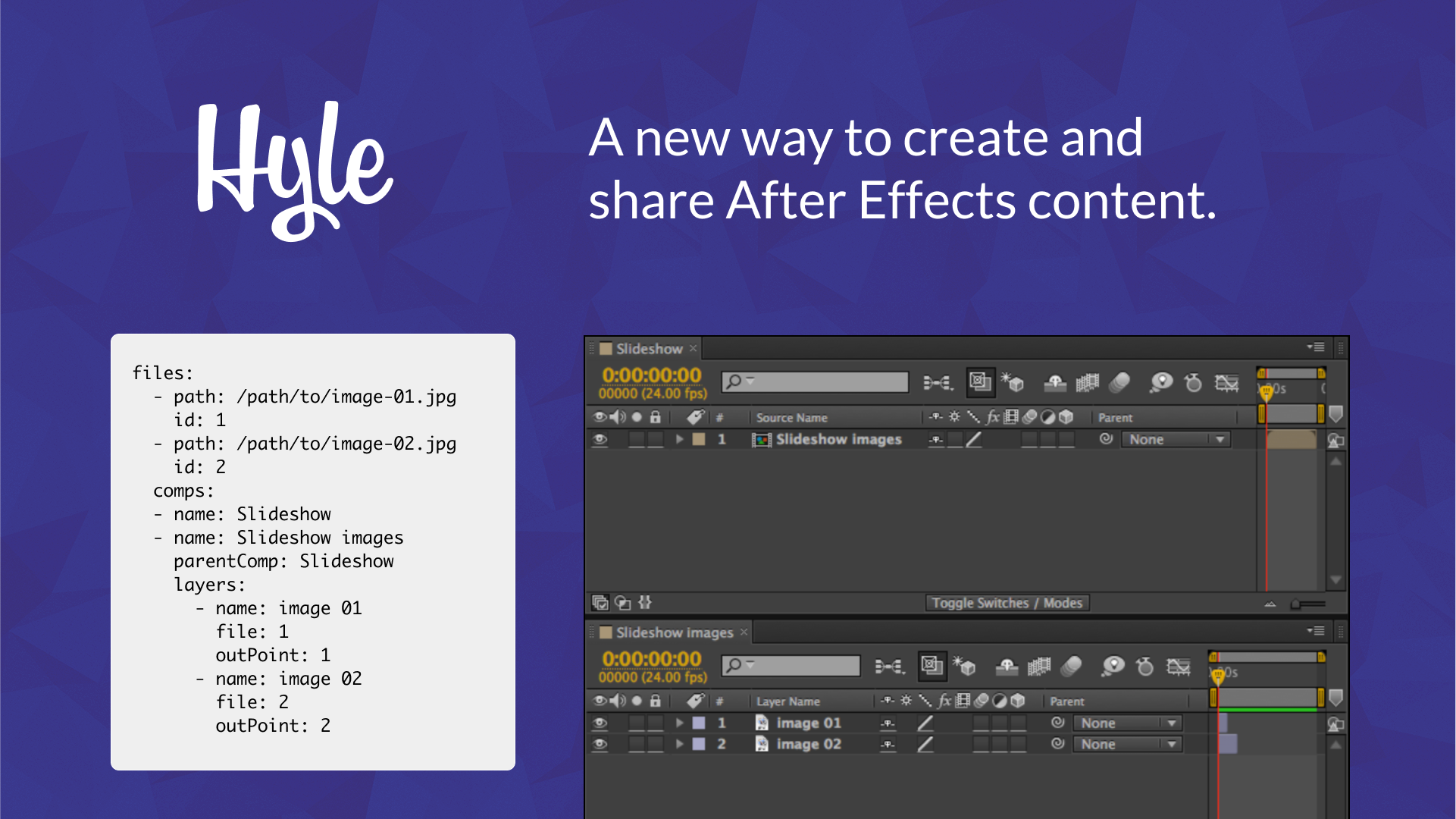The height and width of the screenshot is (819, 1456).
Task: Click Brainstorm lightbulb icon in Slideshow panel
Action: [x=1161, y=383]
